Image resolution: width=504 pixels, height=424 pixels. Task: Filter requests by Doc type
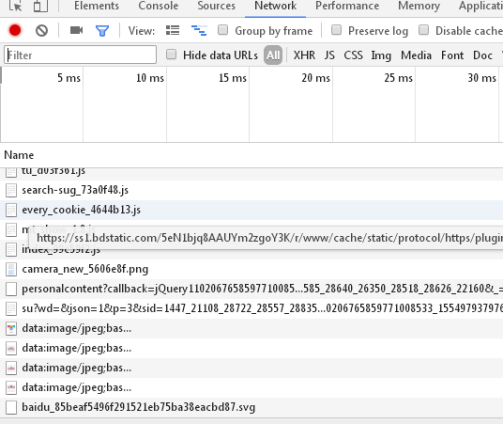click(x=483, y=55)
